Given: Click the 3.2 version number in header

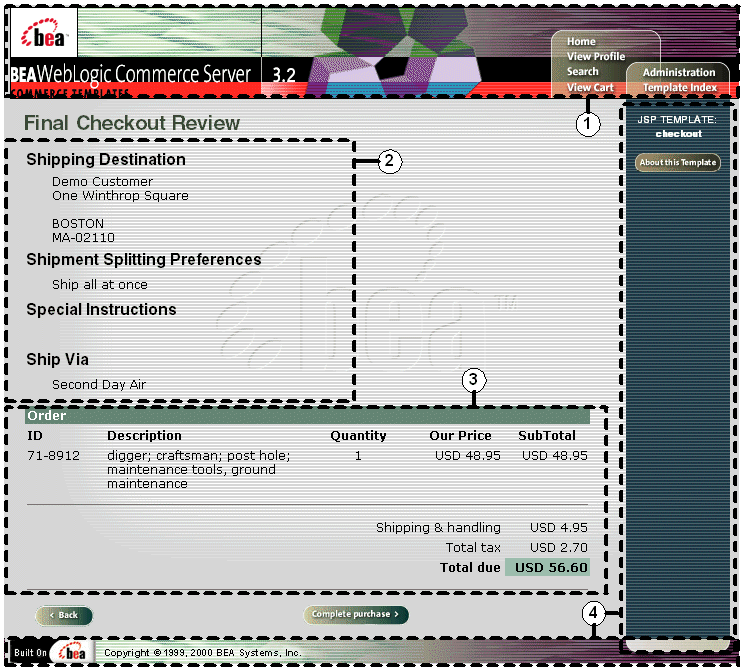Looking at the screenshot, I should [284, 75].
